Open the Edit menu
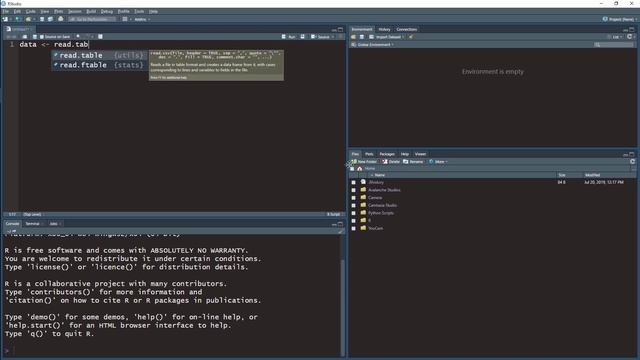 coord(17,11)
